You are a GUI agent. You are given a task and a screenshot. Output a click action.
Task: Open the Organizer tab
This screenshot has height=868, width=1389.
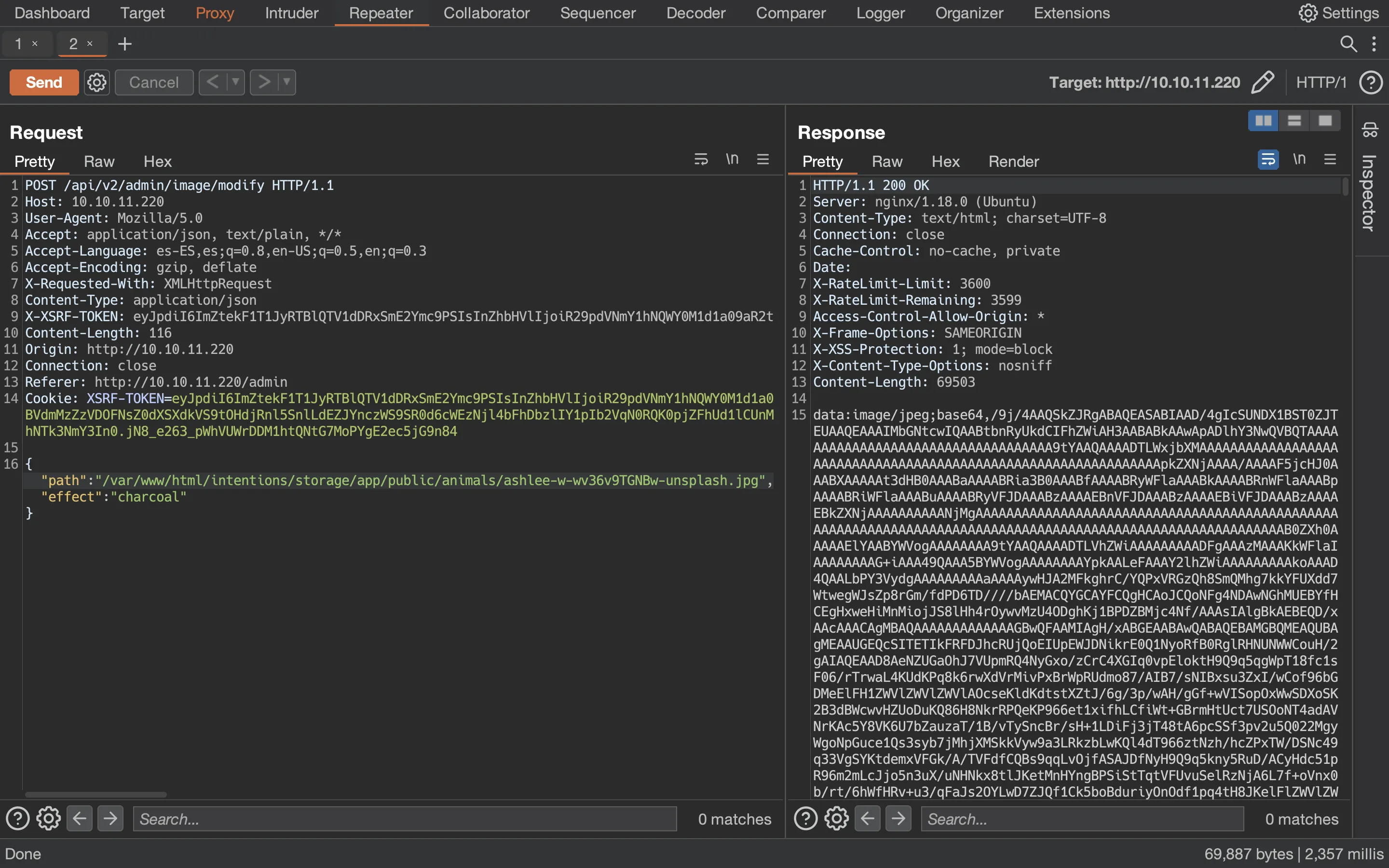[x=969, y=13]
